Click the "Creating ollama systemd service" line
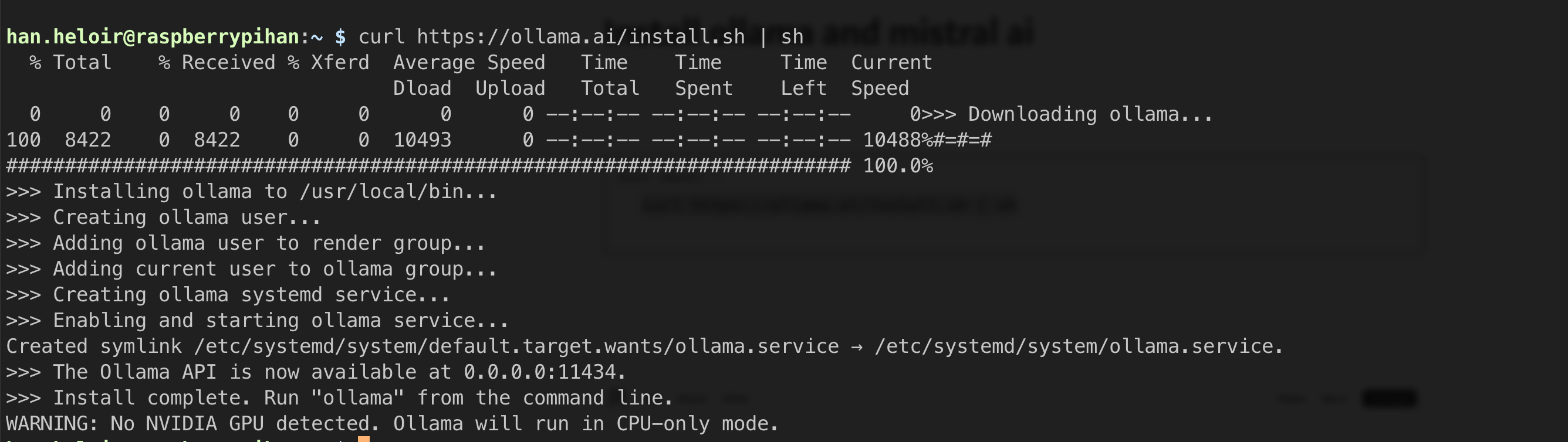The image size is (1568, 442). coord(228,295)
